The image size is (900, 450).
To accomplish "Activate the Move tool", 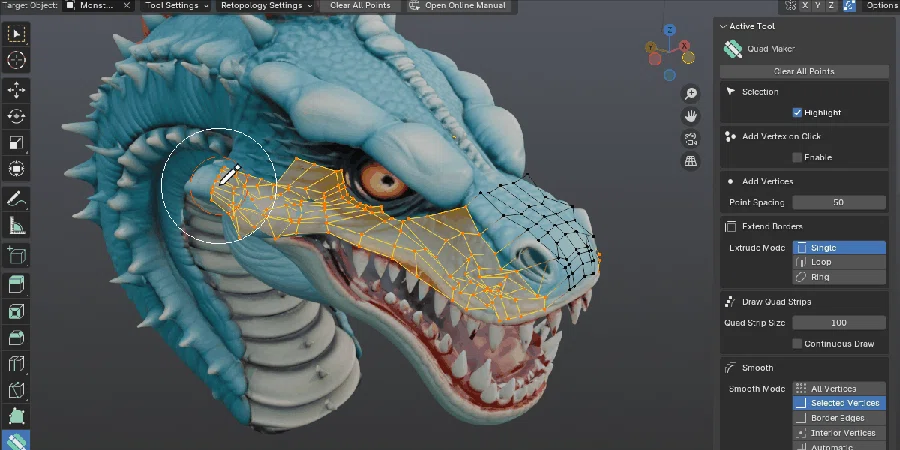I will coord(16,90).
